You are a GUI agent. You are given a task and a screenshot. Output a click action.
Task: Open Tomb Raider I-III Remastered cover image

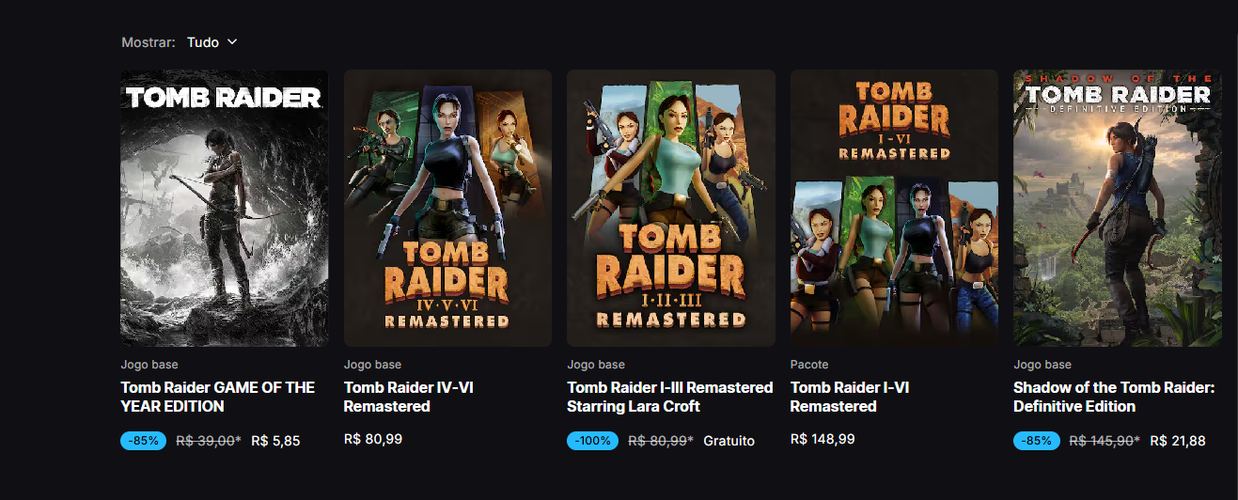pos(671,208)
